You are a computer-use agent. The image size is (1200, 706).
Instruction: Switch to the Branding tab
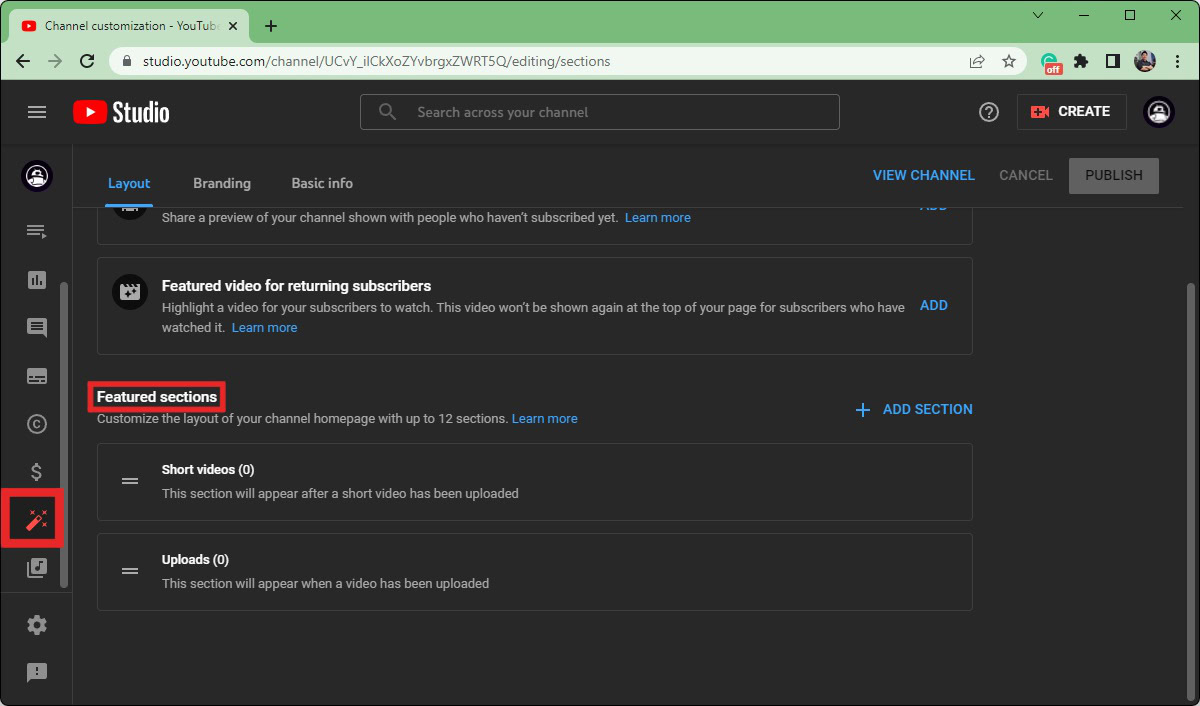click(x=222, y=183)
